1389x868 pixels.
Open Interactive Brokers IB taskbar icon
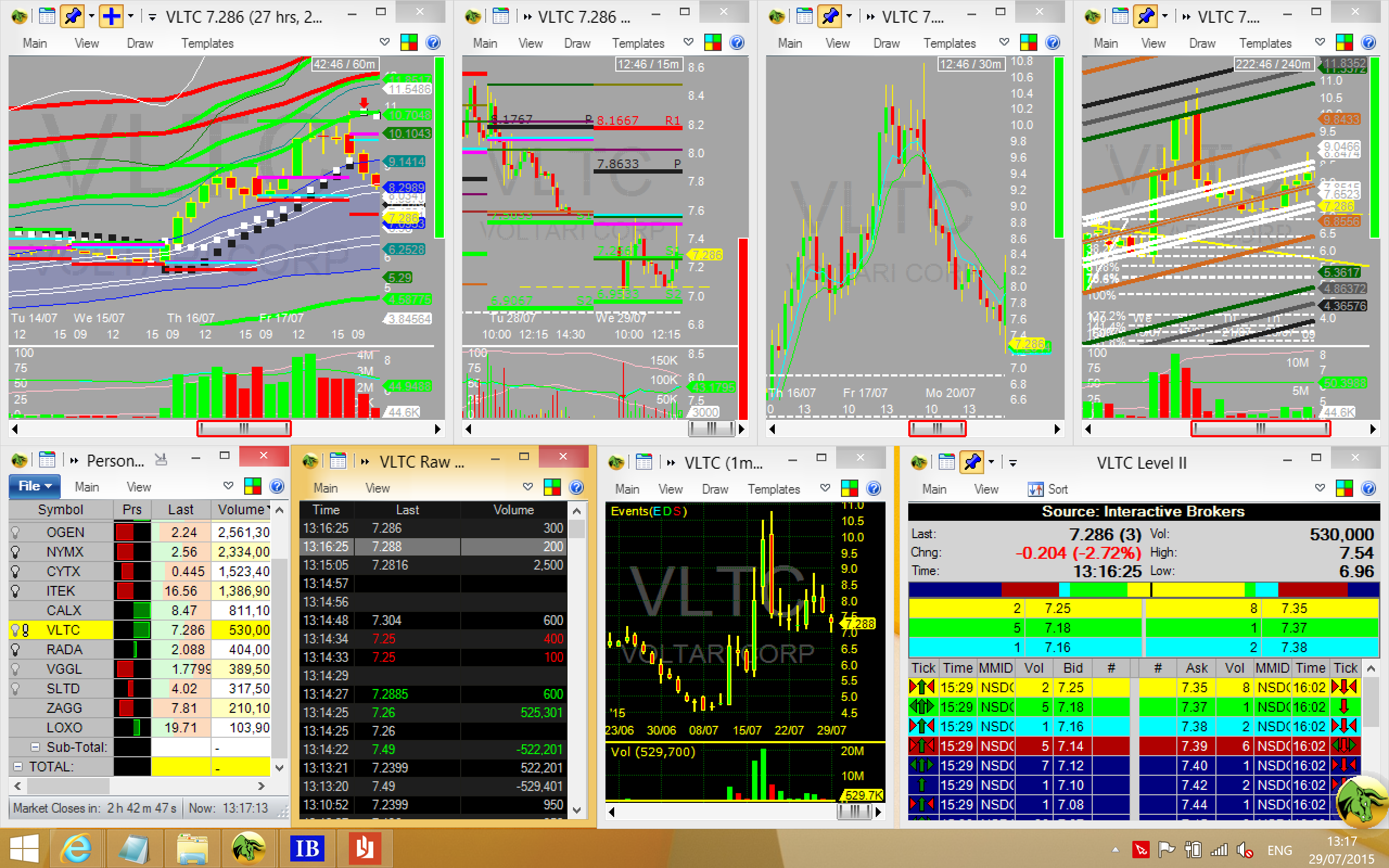pos(307,848)
